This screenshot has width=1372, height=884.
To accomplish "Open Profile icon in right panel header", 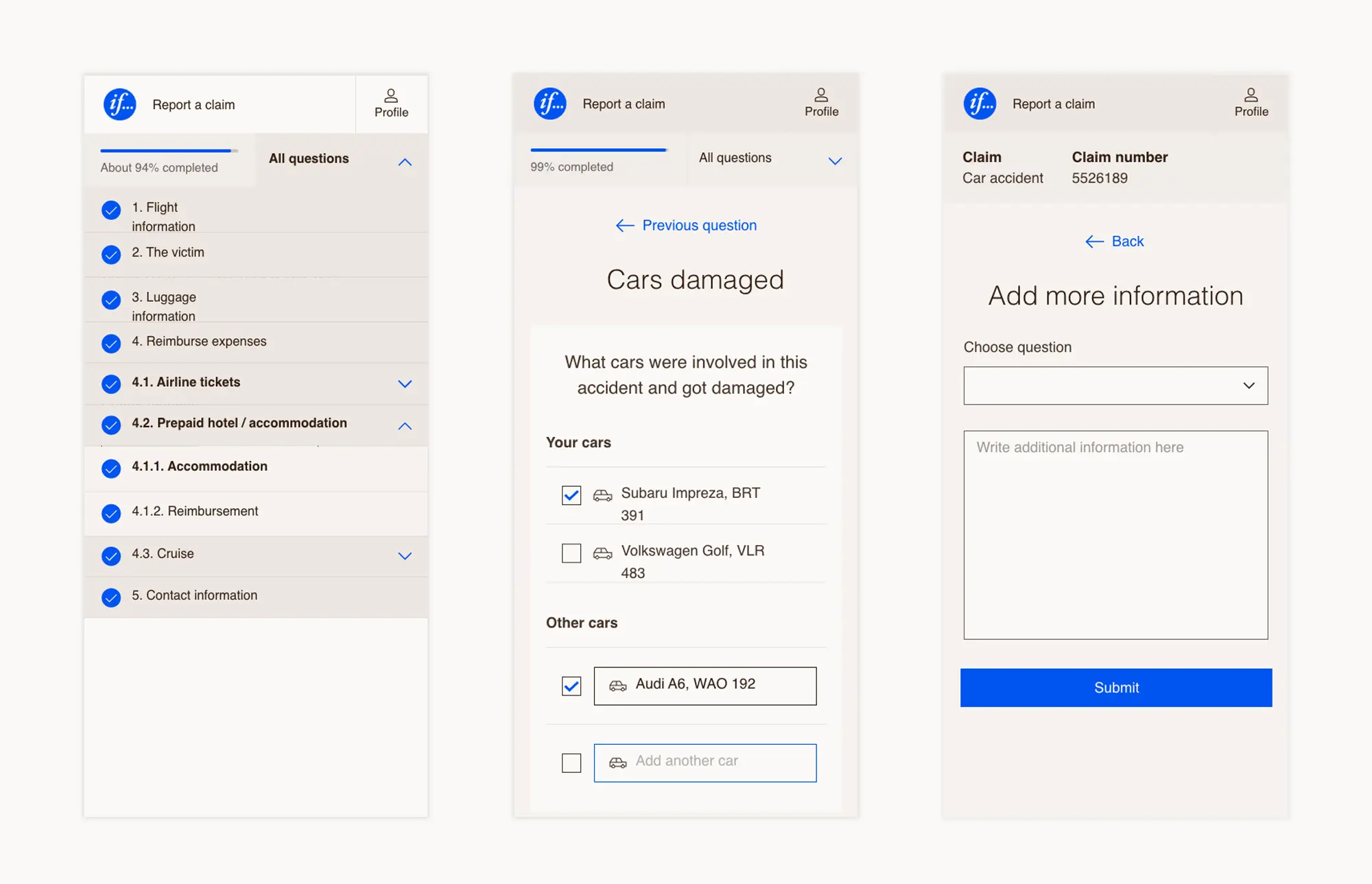I will (x=1251, y=95).
